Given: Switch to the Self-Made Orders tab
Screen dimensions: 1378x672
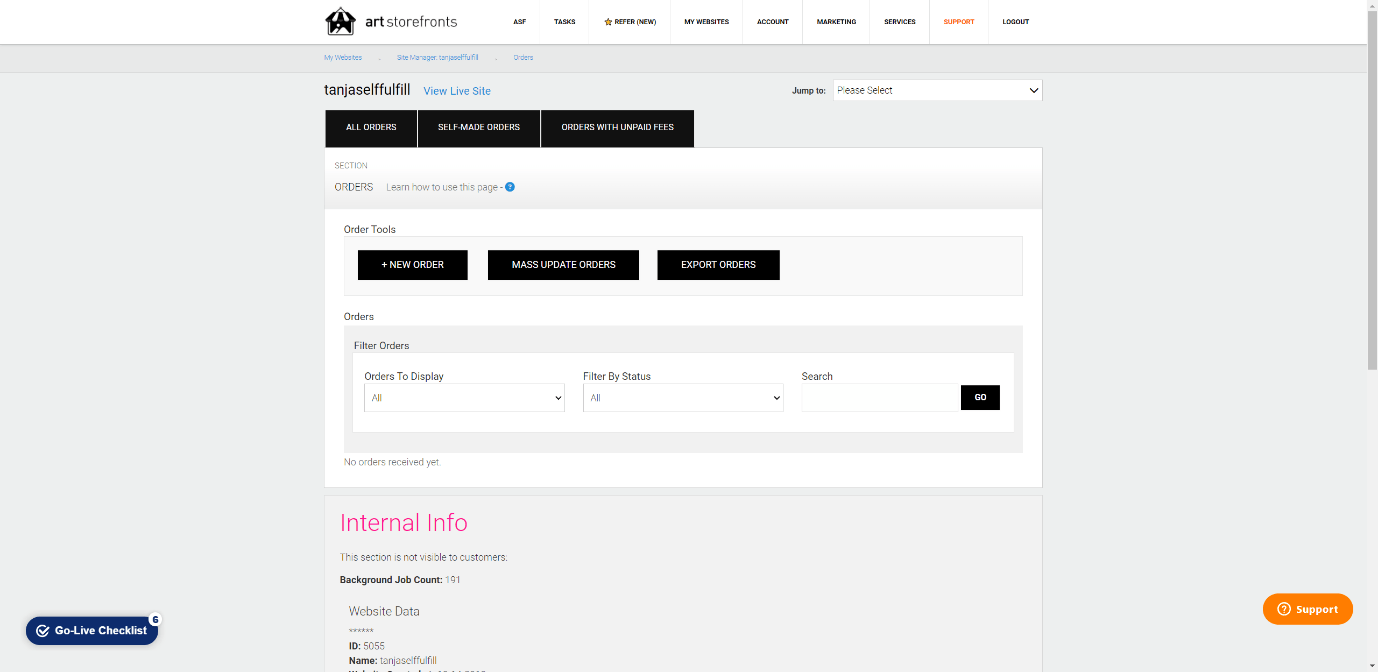Looking at the screenshot, I should tap(479, 128).
